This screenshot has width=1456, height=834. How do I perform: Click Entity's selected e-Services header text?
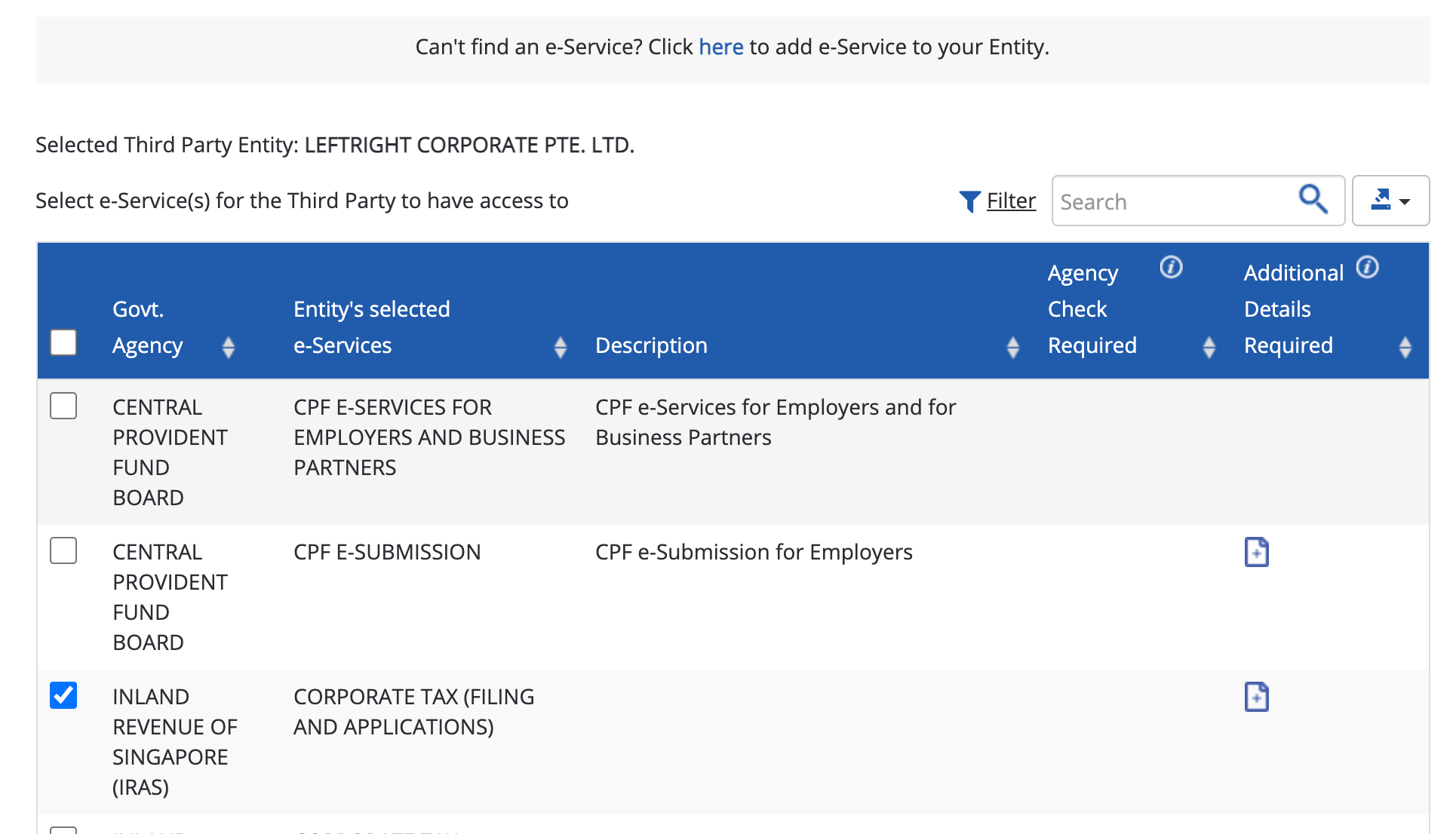coord(371,327)
